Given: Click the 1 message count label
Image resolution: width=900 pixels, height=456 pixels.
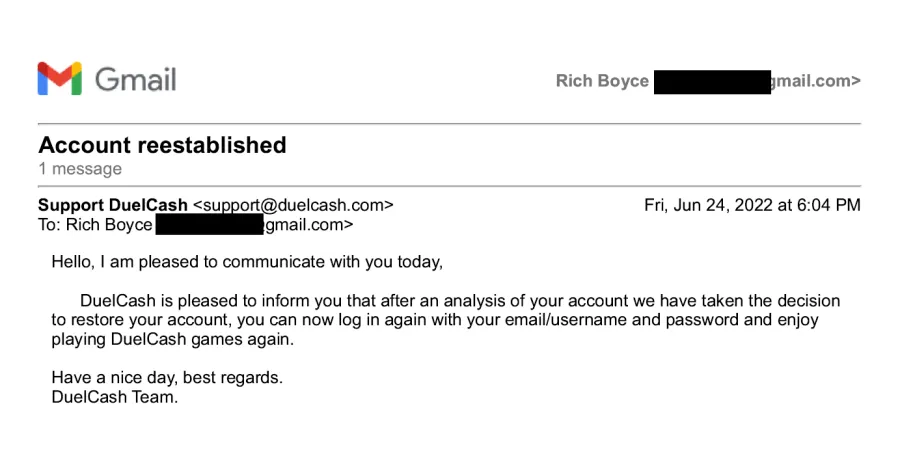Looking at the screenshot, I should point(80,169).
